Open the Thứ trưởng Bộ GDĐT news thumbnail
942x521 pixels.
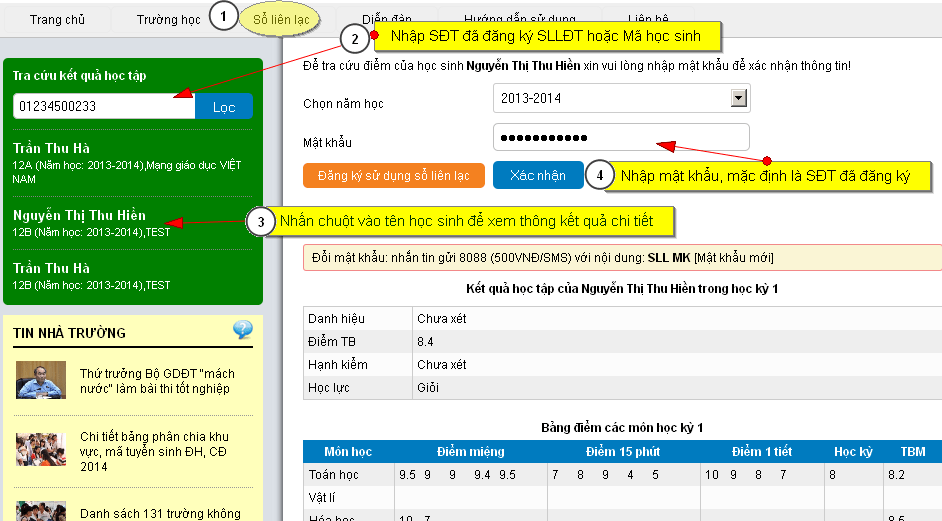click(41, 380)
